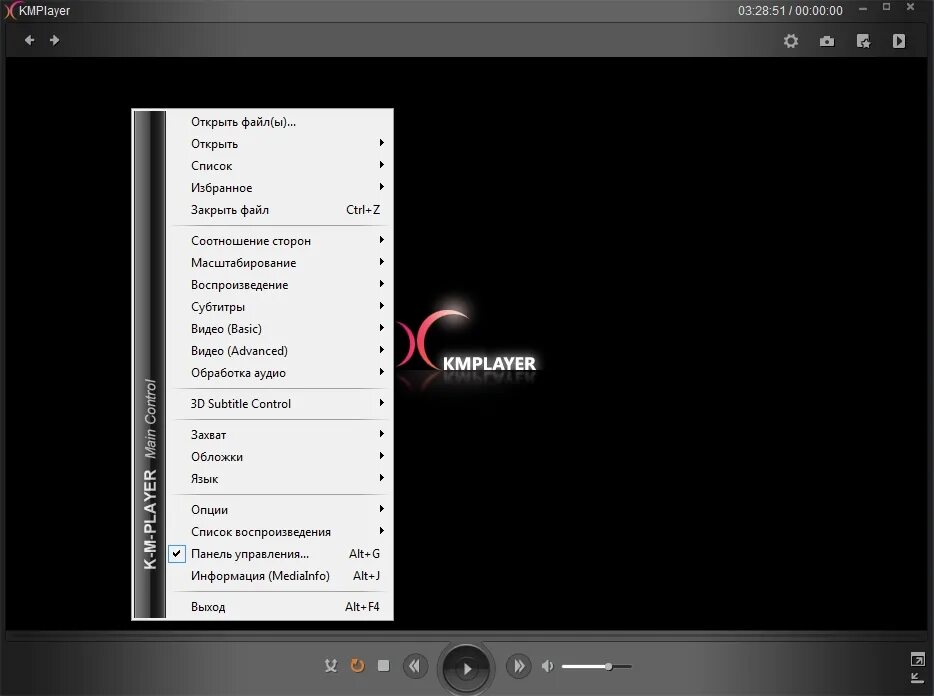
Task: Click Выход at the menu bottom
Action: click(208, 606)
